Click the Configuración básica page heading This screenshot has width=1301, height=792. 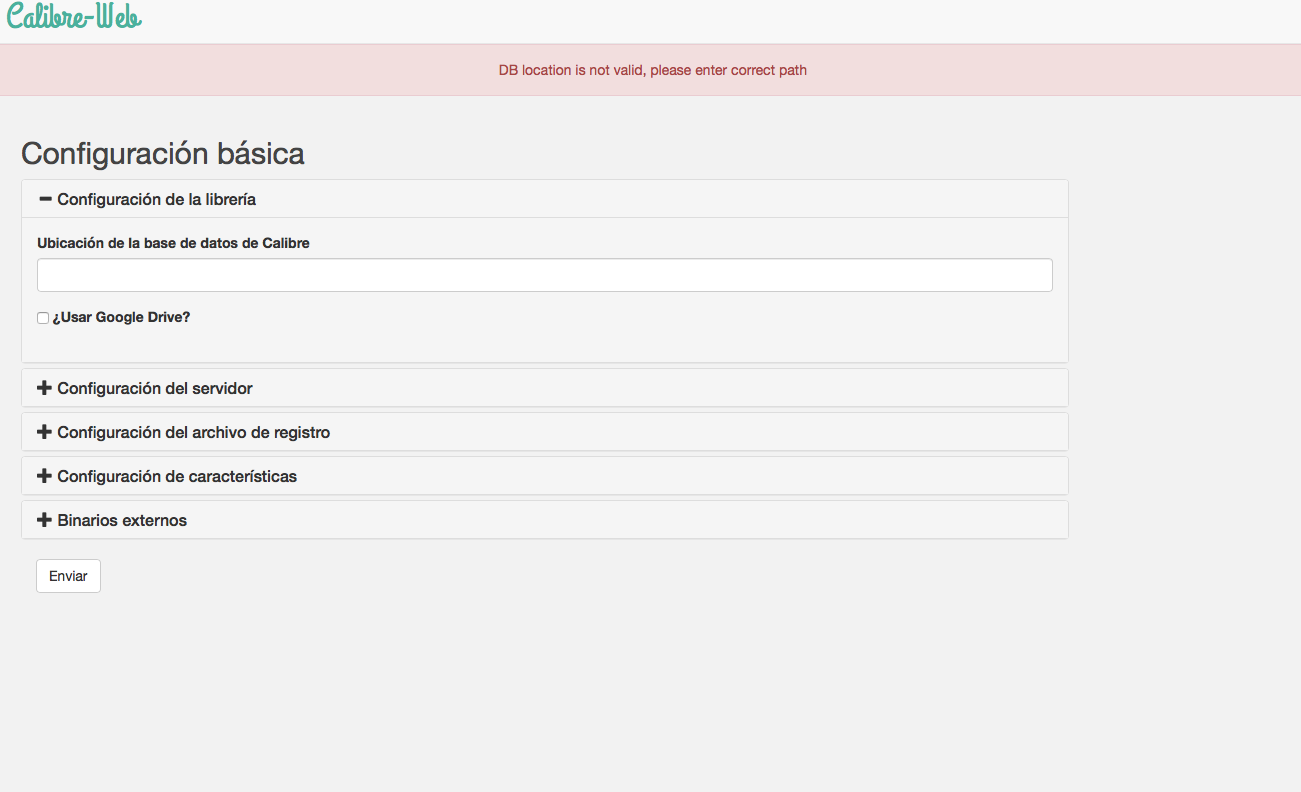point(163,154)
